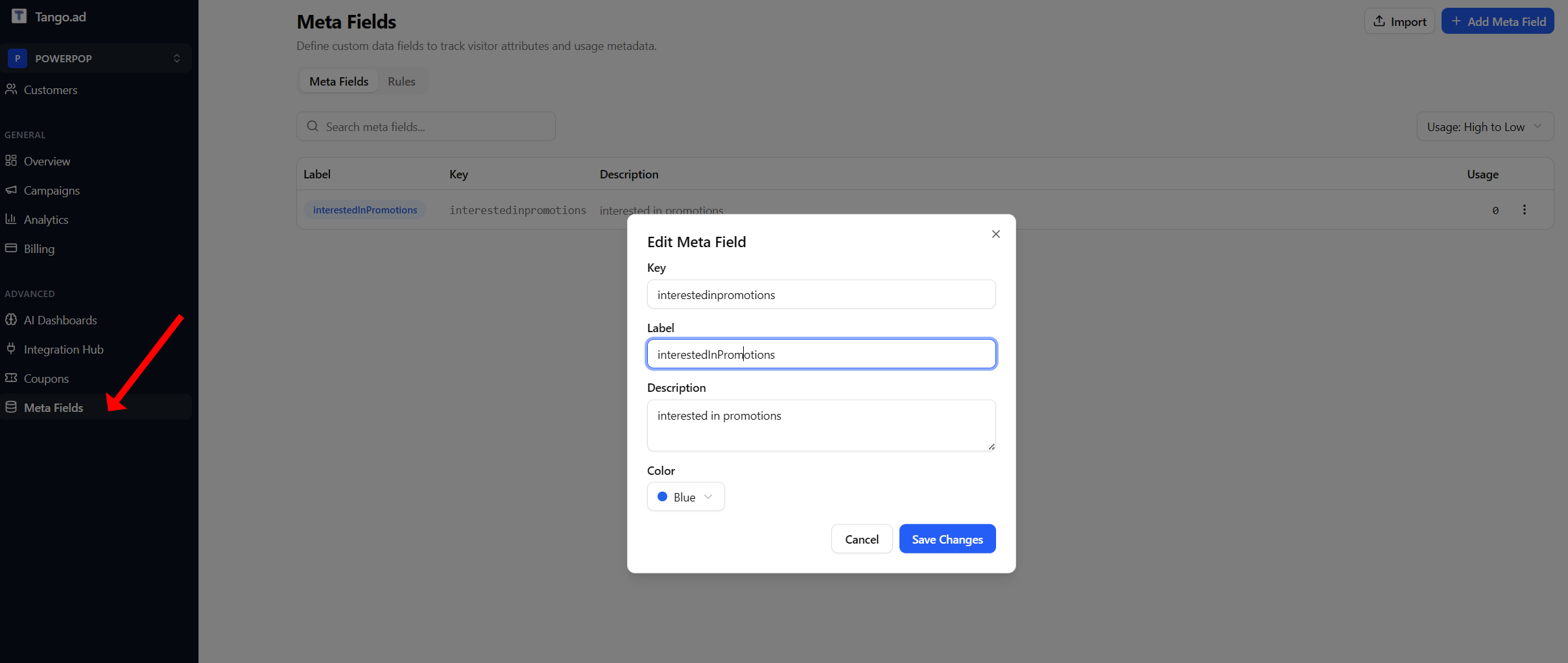This screenshot has height=663, width=1568.
Task: Go to Analytics in the sidebar
Action: 46,220
